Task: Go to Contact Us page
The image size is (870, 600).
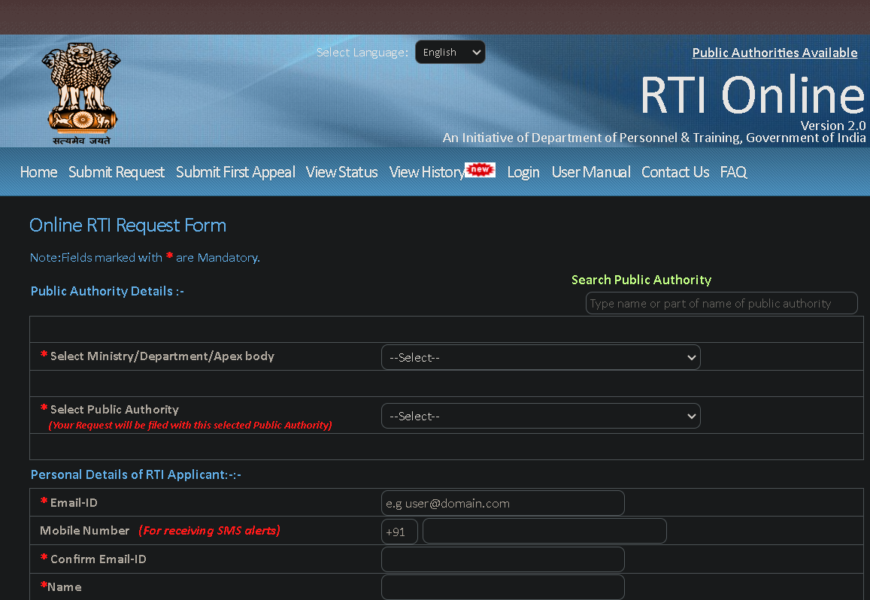Action: click(675, 172)
